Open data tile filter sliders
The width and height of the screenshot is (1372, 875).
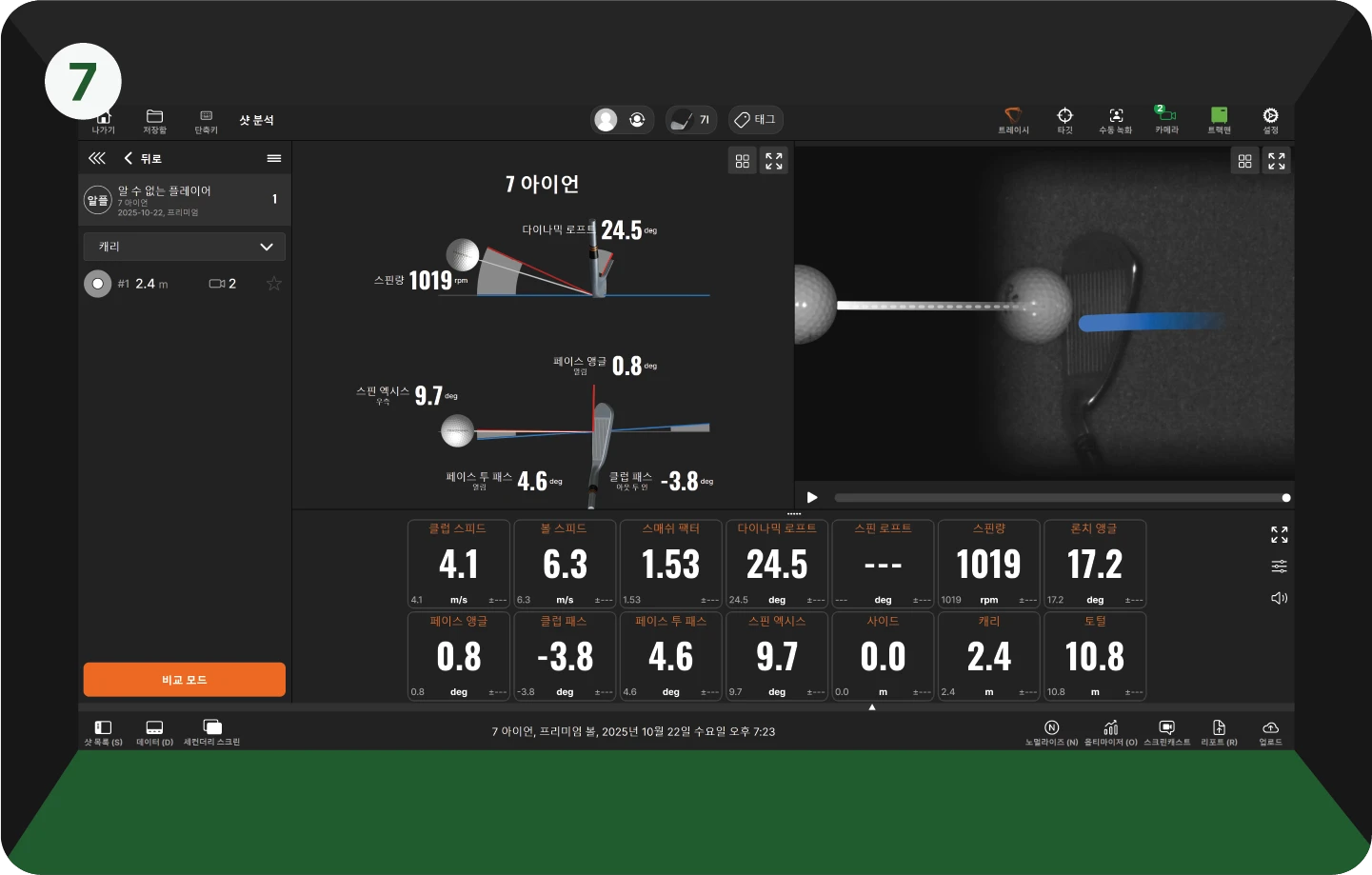point(1279,567)
